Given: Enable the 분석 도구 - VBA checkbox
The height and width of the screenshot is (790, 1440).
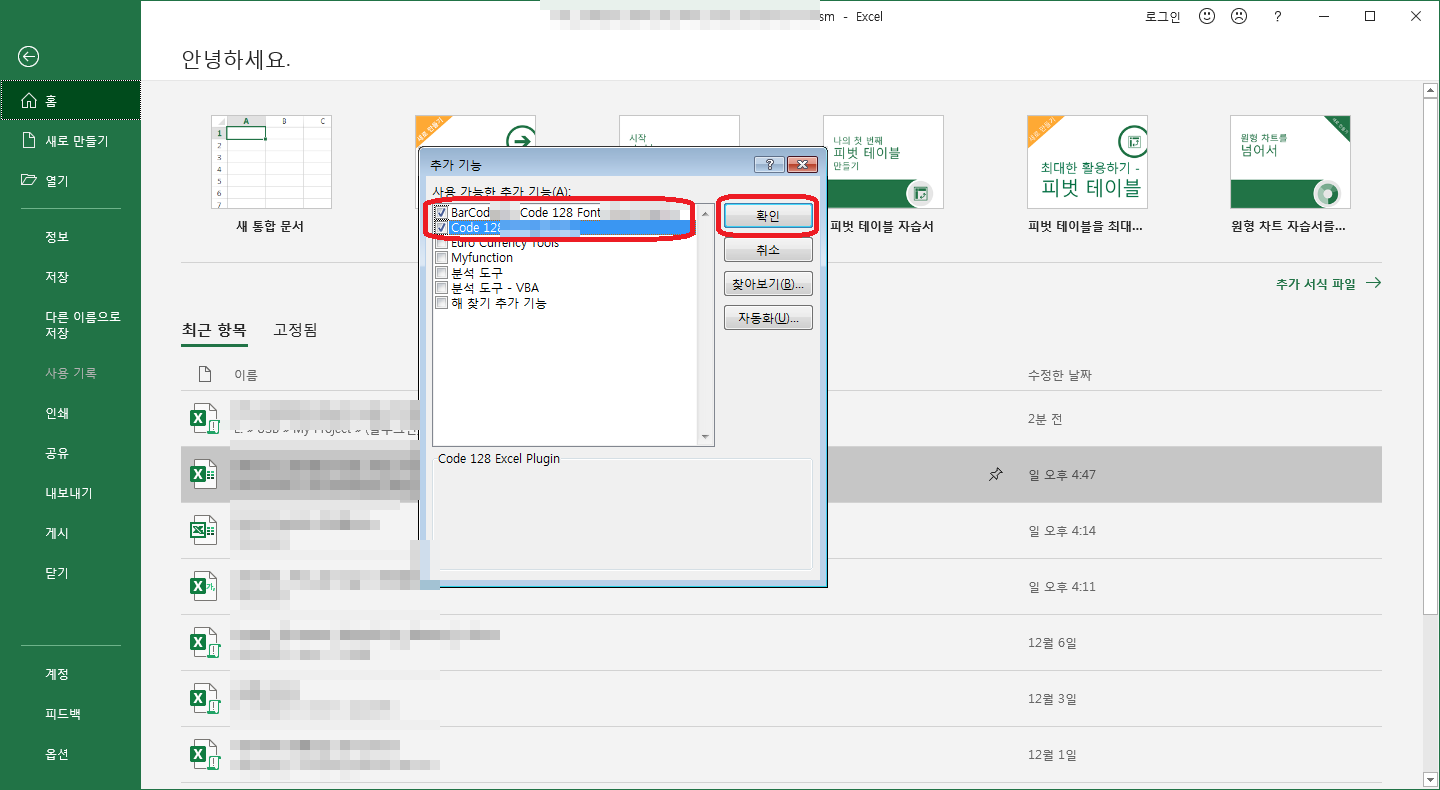Looking at the screenshot, I should (442, 288).
